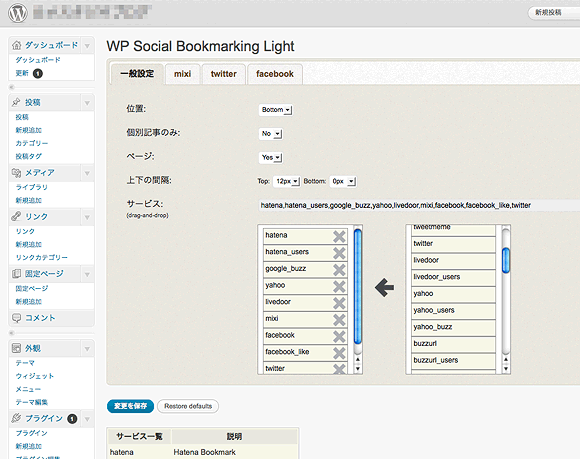580x459 pixels.
Task: Open カテゴリー under Posts menu
Action: click(x=32, y=143)
